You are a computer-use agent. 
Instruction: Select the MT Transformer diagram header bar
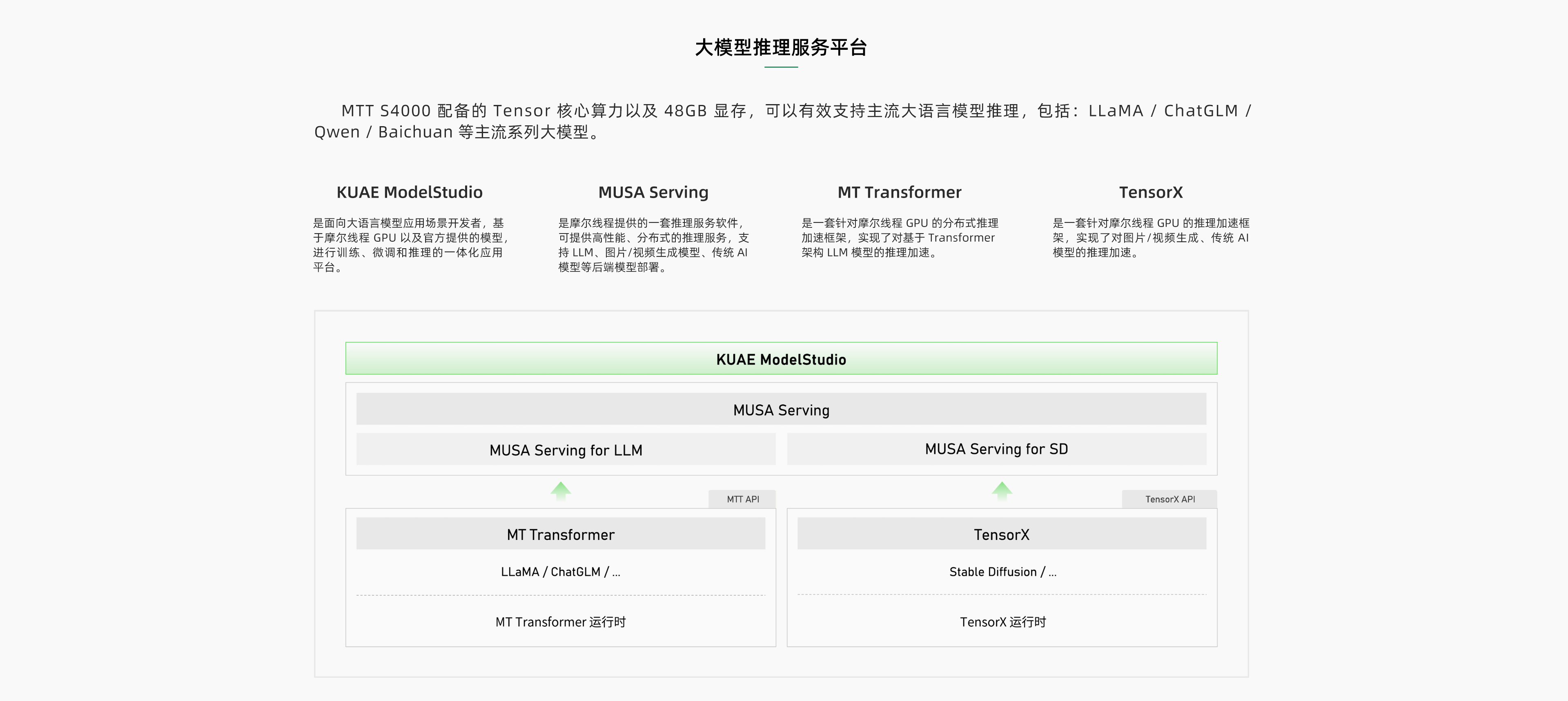coord(561,534)
